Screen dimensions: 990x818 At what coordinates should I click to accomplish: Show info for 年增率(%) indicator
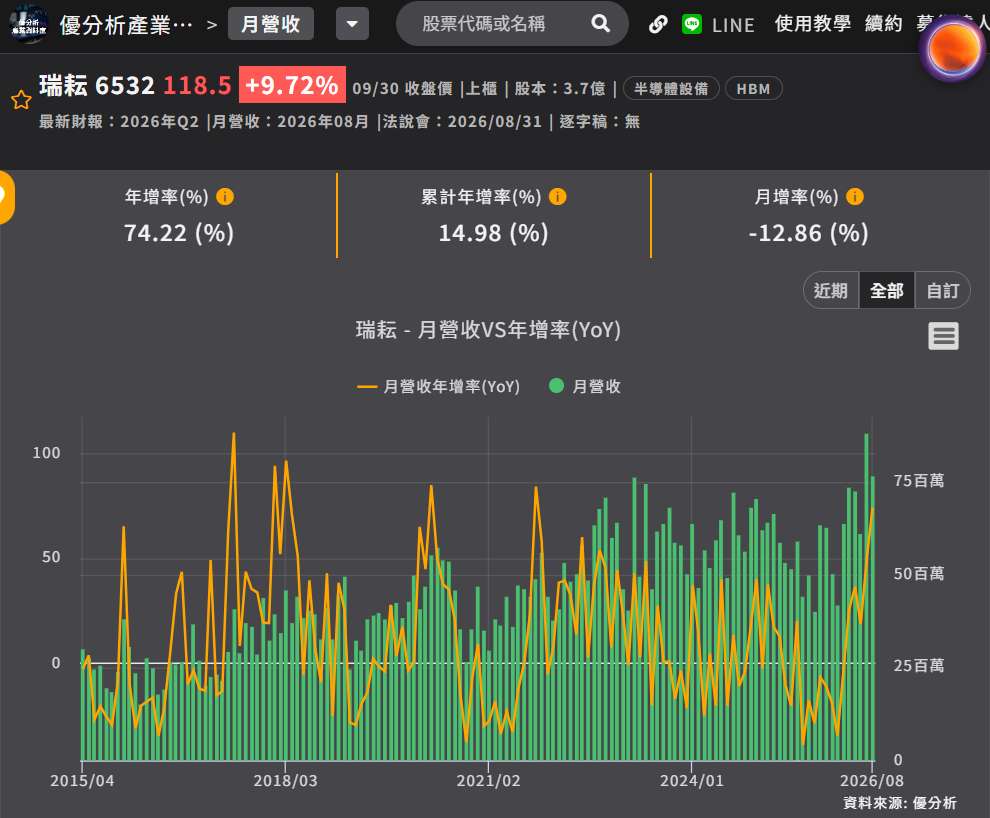coord(225,196)
